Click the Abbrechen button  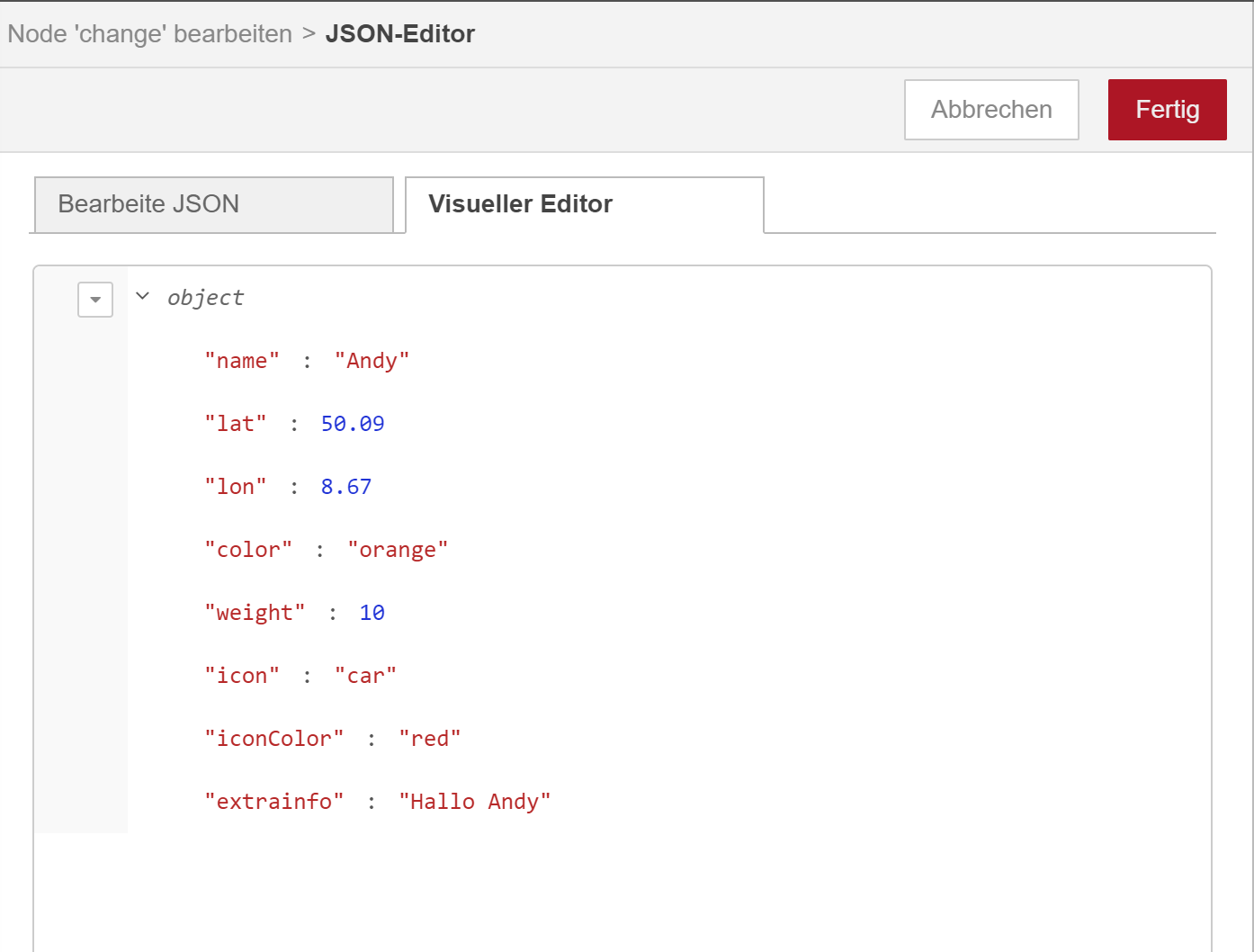(x=991, y=110)
